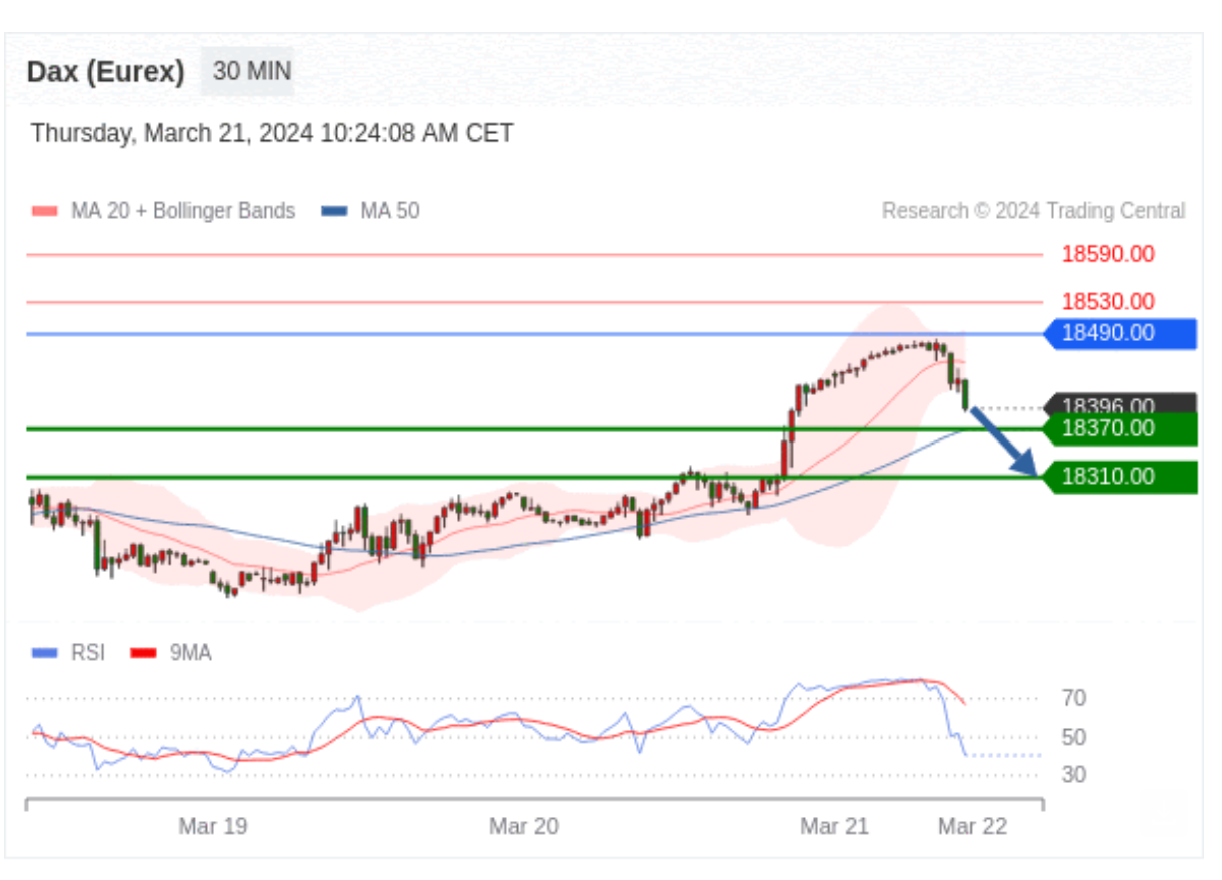This screenshot has width=1222, height=880.
Task: Click the Mar 19 date axis label
Action: pyautogui.click(x=213, y=827)
